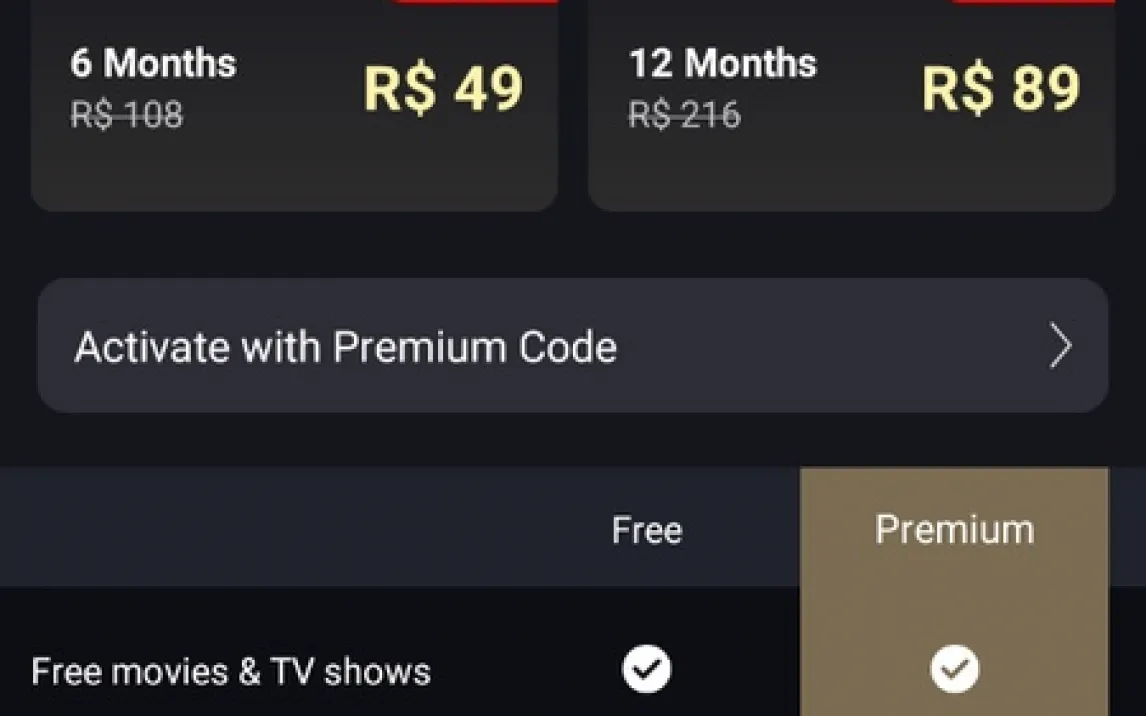Select the Premium column header

pos(954,529)
